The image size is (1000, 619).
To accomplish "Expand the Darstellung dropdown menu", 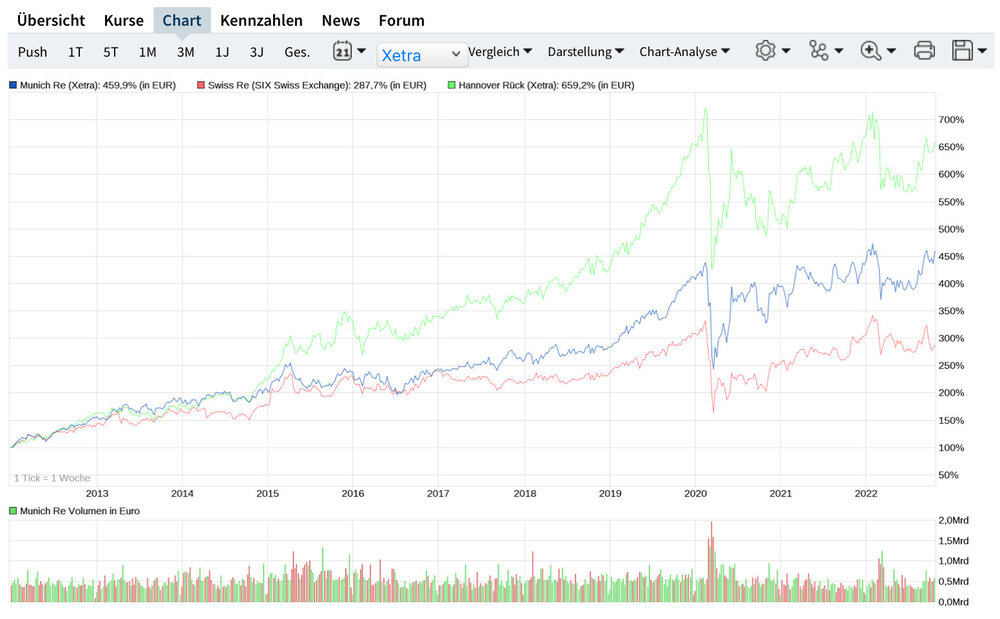I will point(586,51).
